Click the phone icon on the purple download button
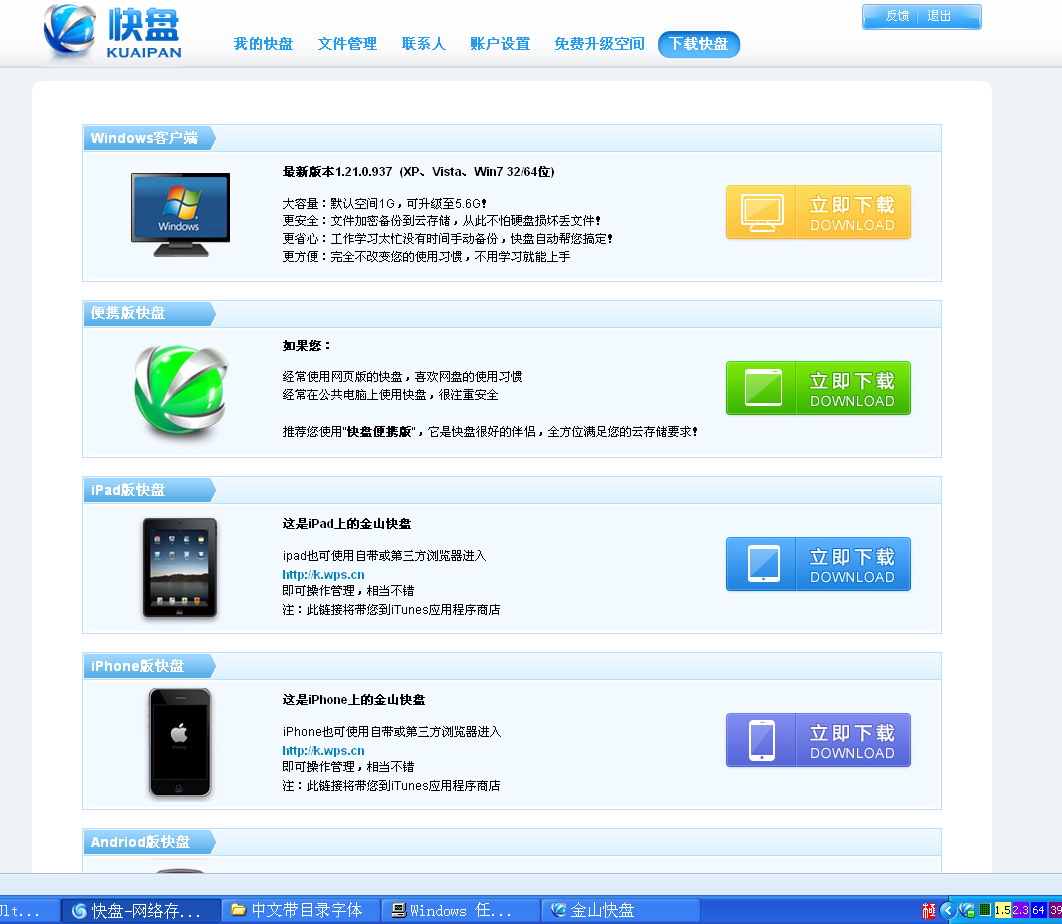Viewport: 1062px width, 924px height. tap(762, 740)
